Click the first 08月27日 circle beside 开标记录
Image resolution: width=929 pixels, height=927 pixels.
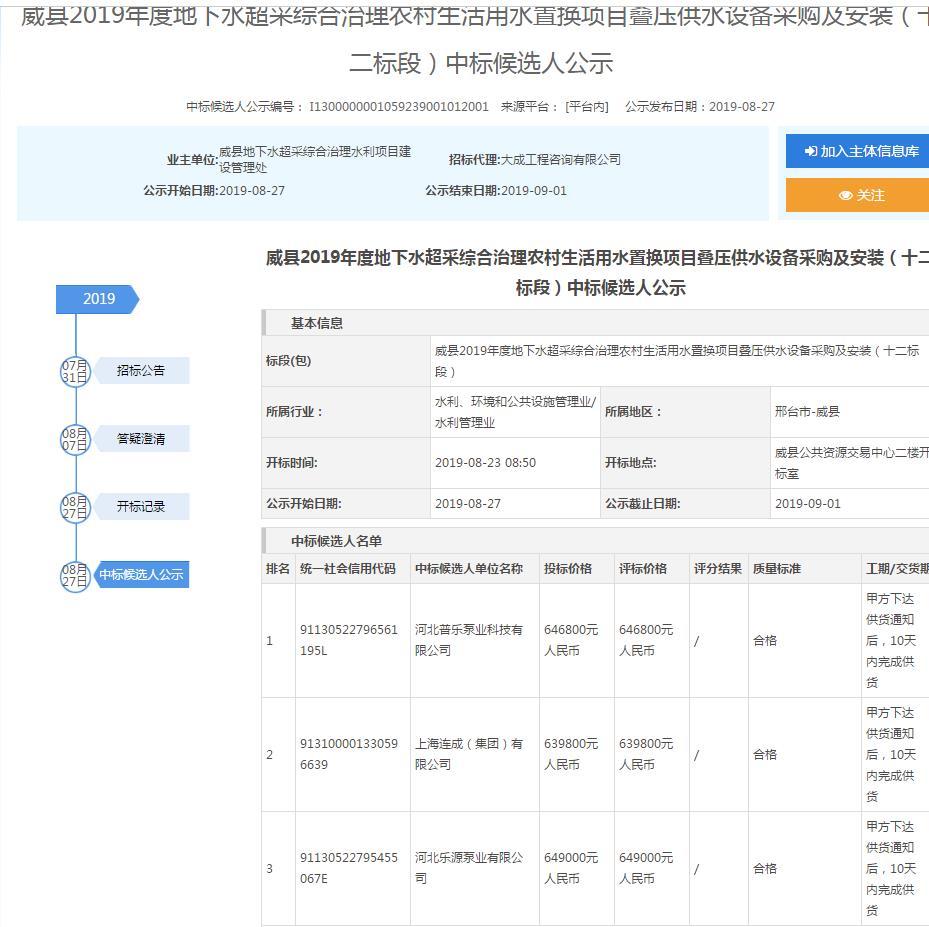[x=75, y=507]
